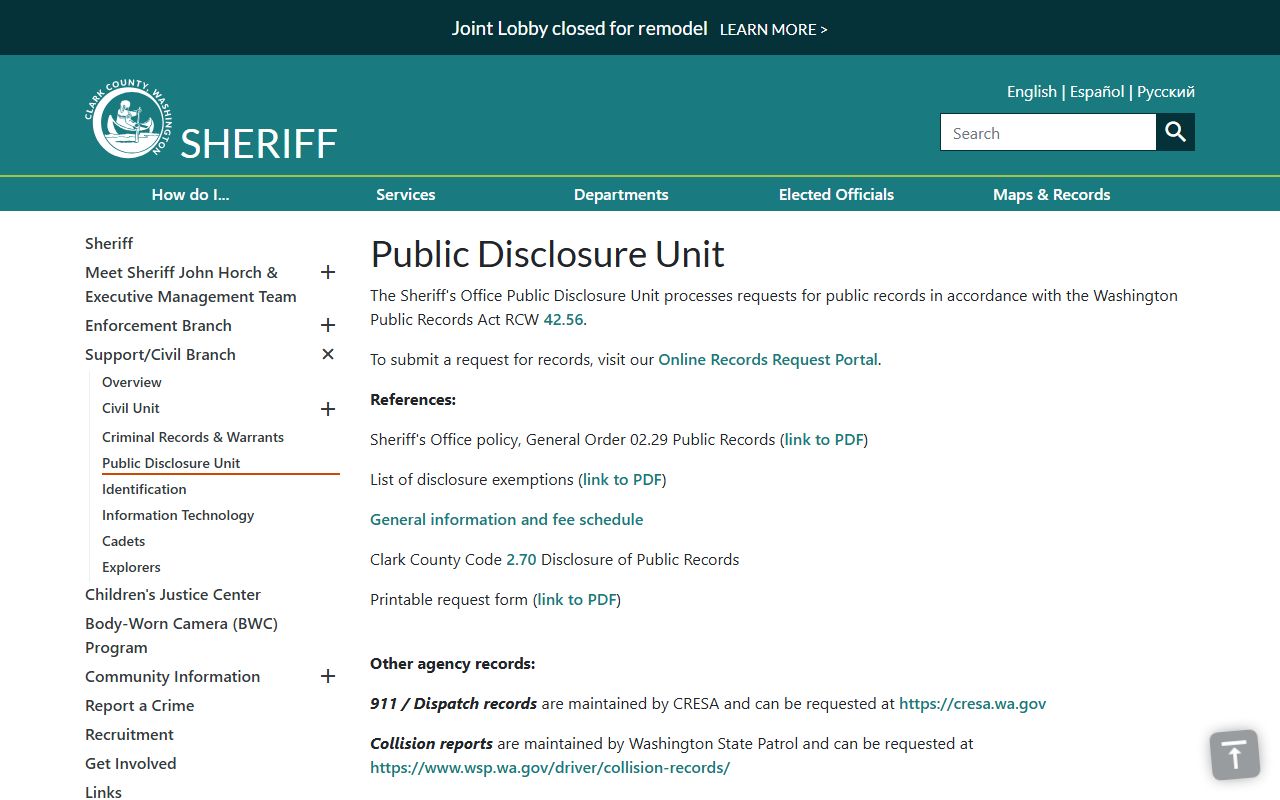
Task: Open the RCW 42.56 link
Action: coord(563,319)
